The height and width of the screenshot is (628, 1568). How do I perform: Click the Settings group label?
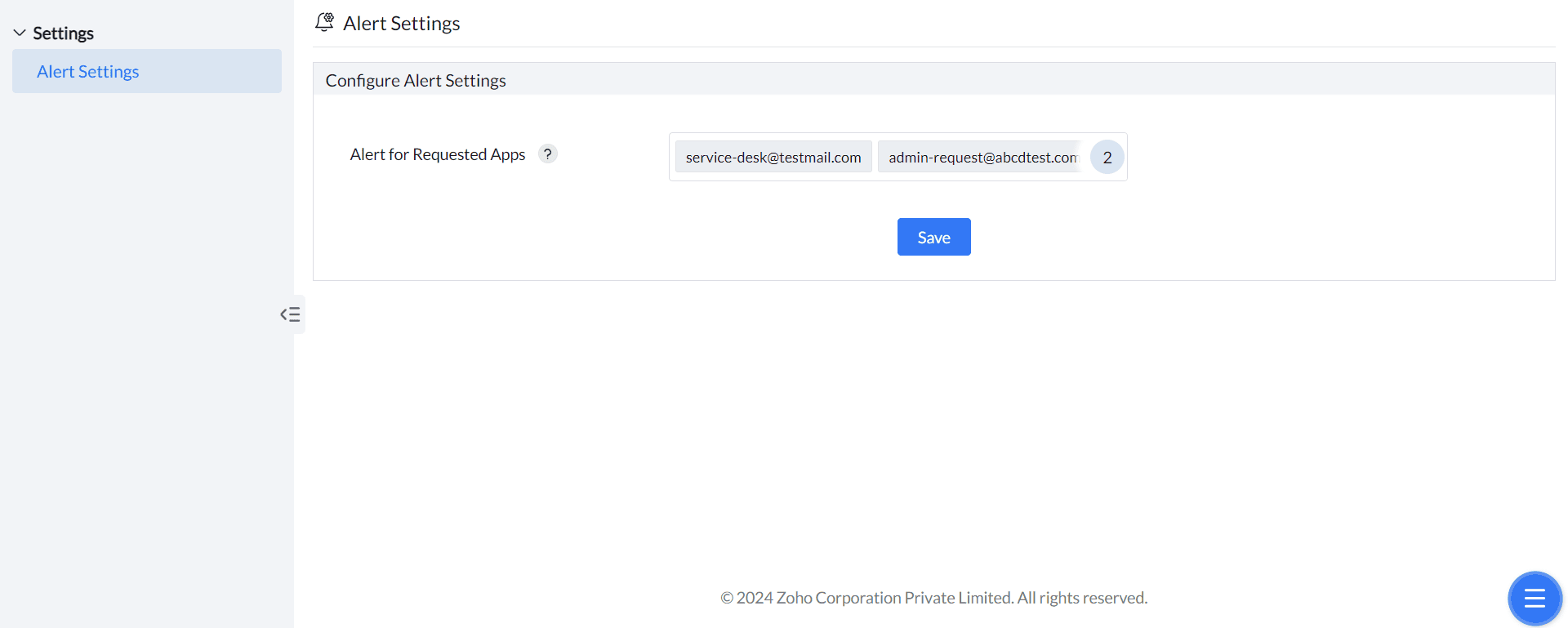pos(63,33)
